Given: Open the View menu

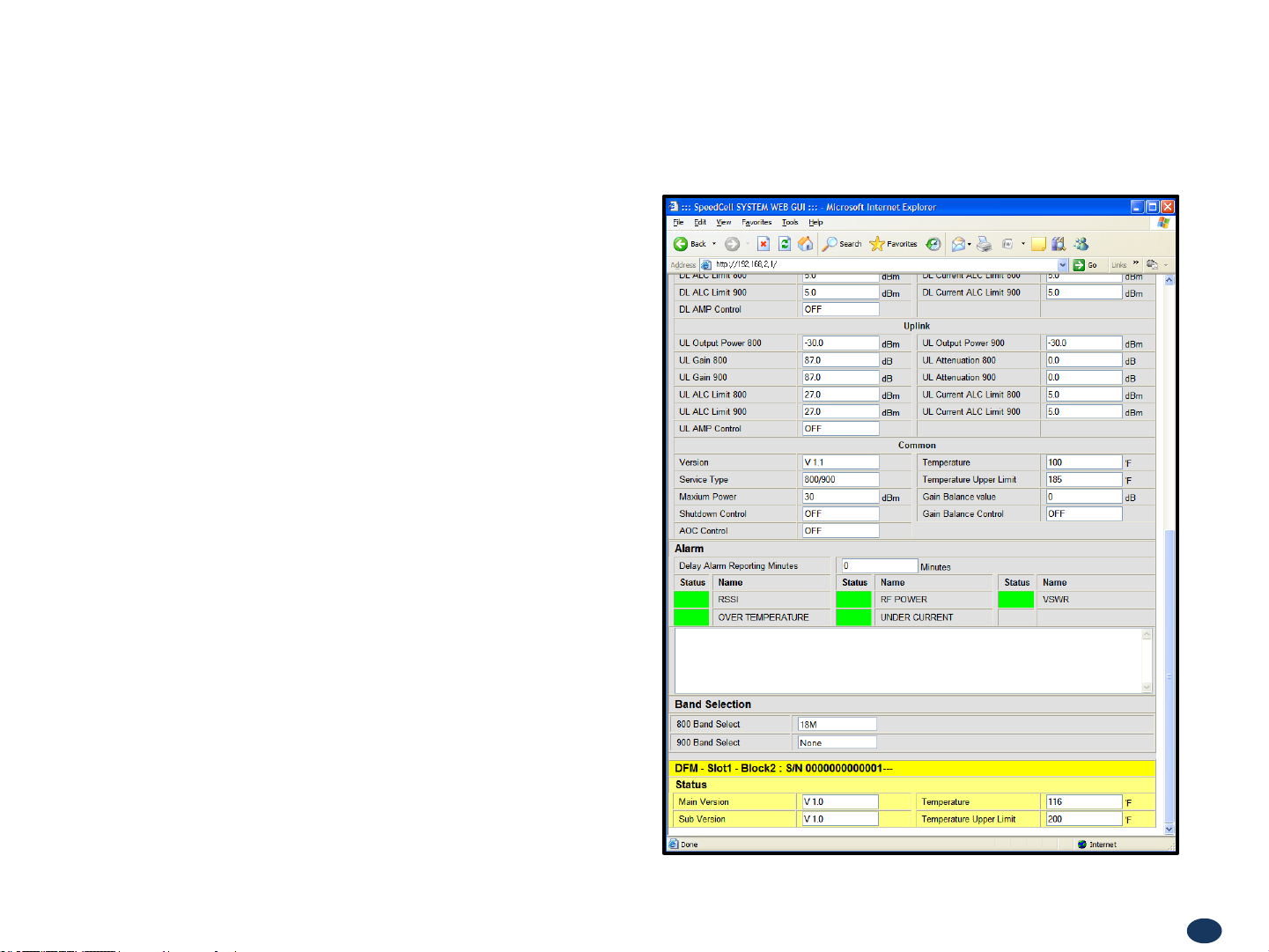Looking at the screenshot, I should [724, 223].
